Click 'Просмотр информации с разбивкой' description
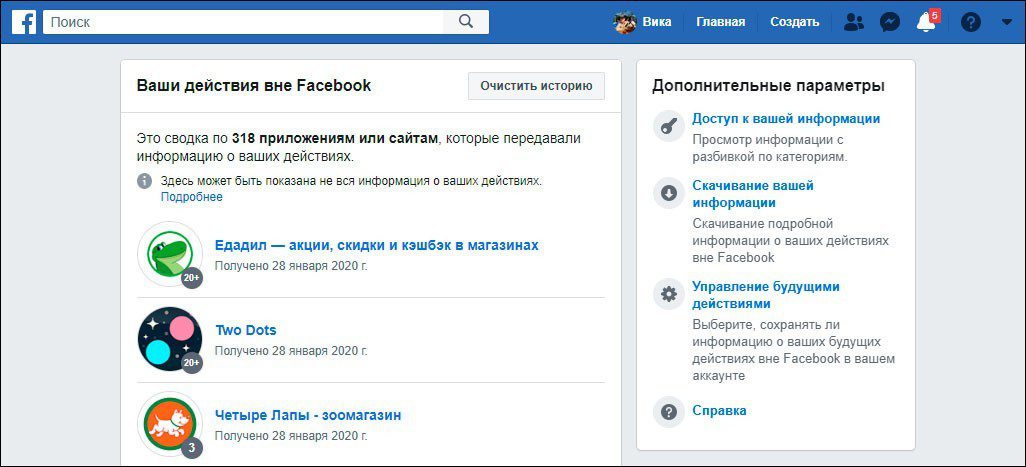Viewport: 1026px width, 467px height. click(x=770, y=148)
